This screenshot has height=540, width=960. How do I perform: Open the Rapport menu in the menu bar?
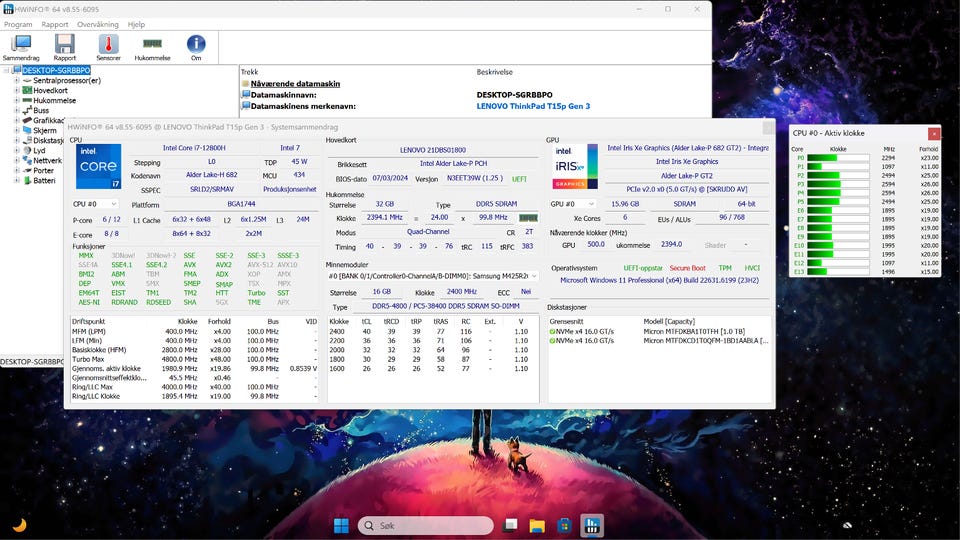pyautogui.click(x=54, y=24)
